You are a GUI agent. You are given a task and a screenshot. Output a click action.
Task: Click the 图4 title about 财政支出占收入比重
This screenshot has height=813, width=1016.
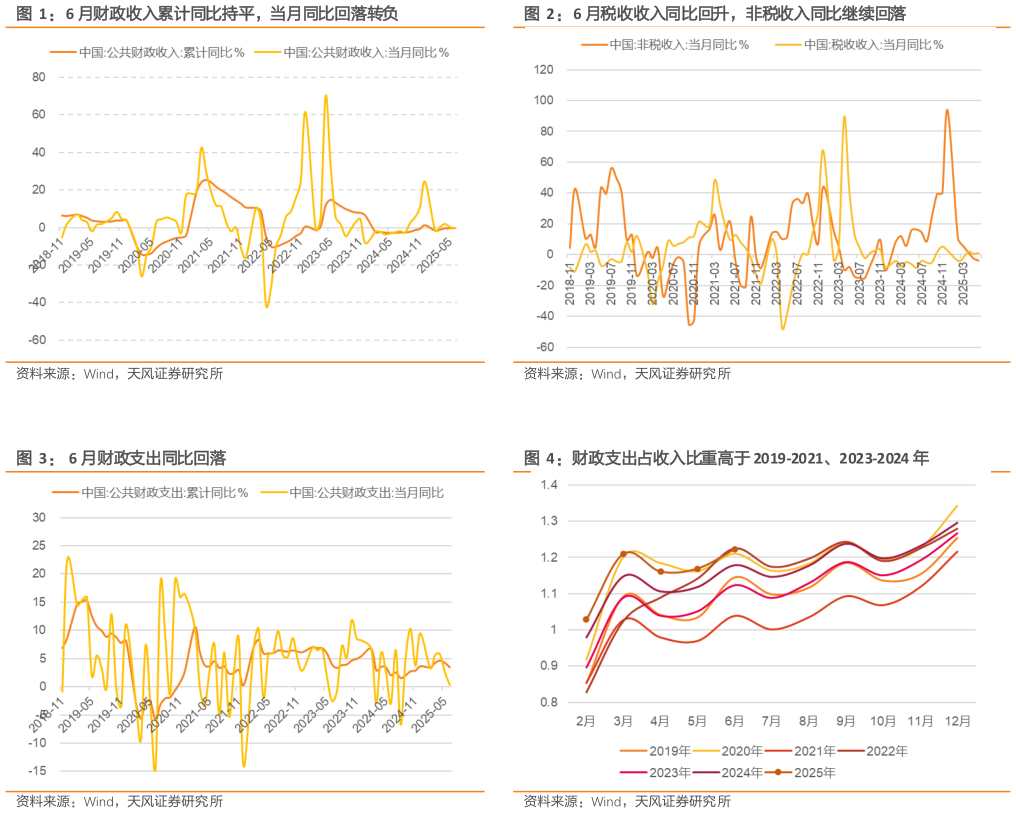click(726, 458)
